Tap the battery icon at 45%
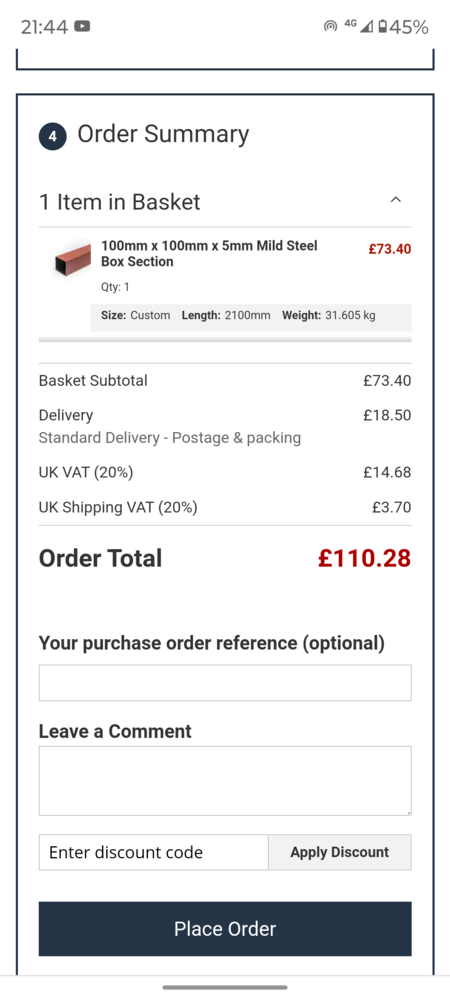Screen dimensions: 450x1000 (382, 26)
